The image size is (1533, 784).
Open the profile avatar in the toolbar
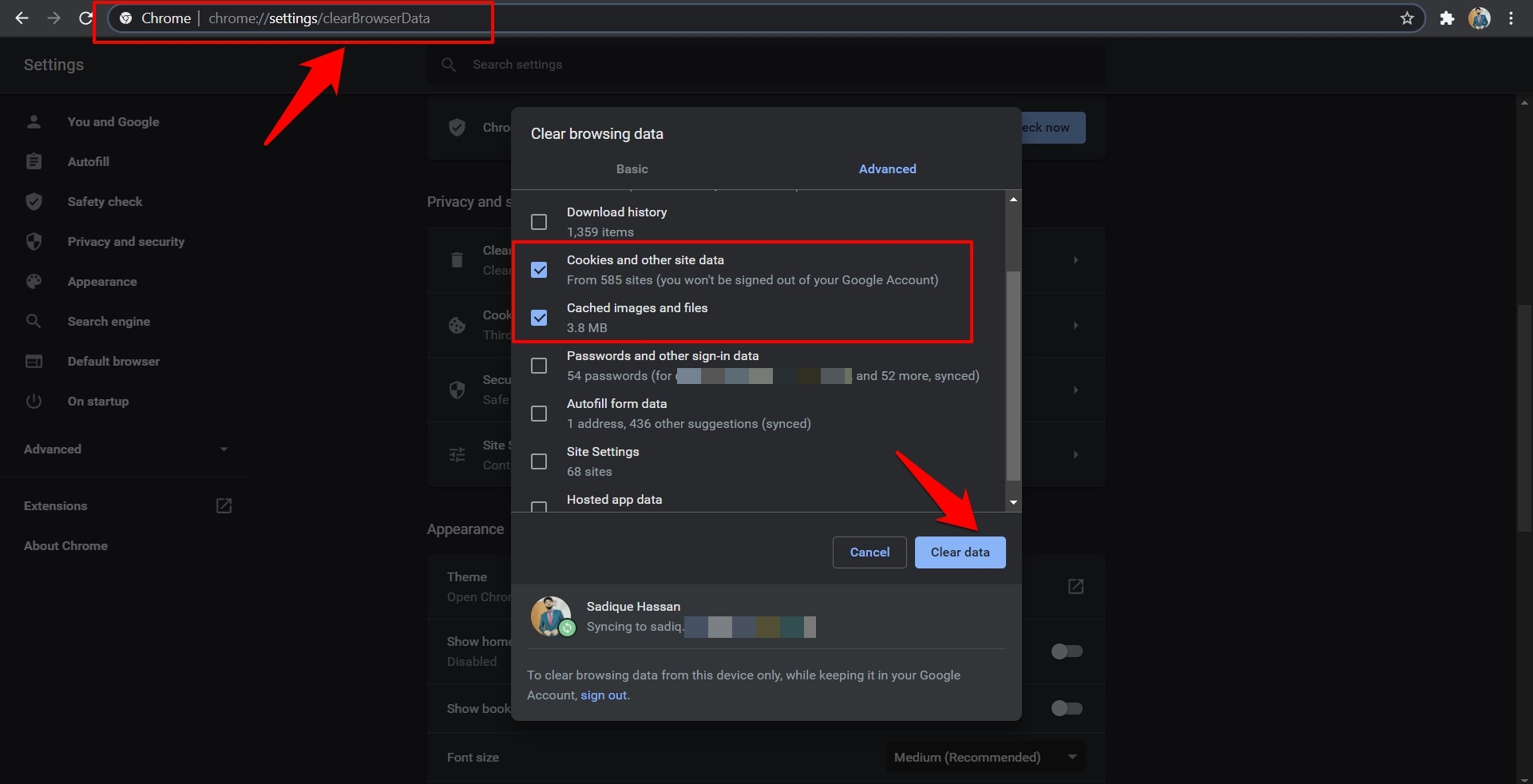click(x=1479, y=18)
